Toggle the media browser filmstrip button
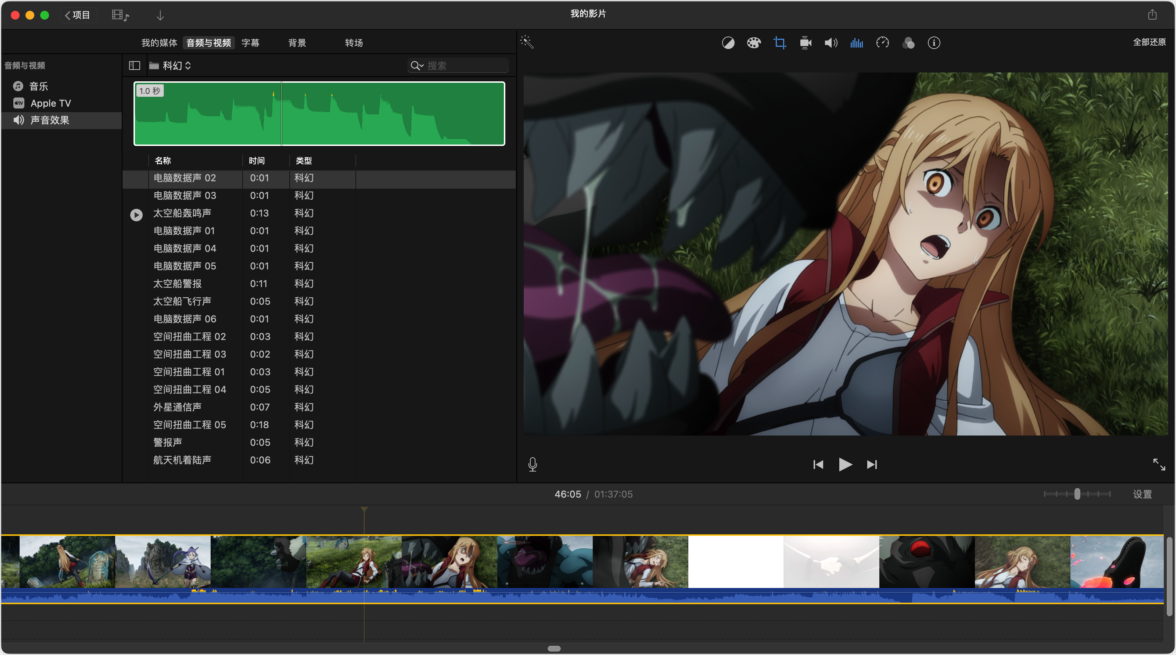This screenshot has width=1176, height=655. coord(120,15)
